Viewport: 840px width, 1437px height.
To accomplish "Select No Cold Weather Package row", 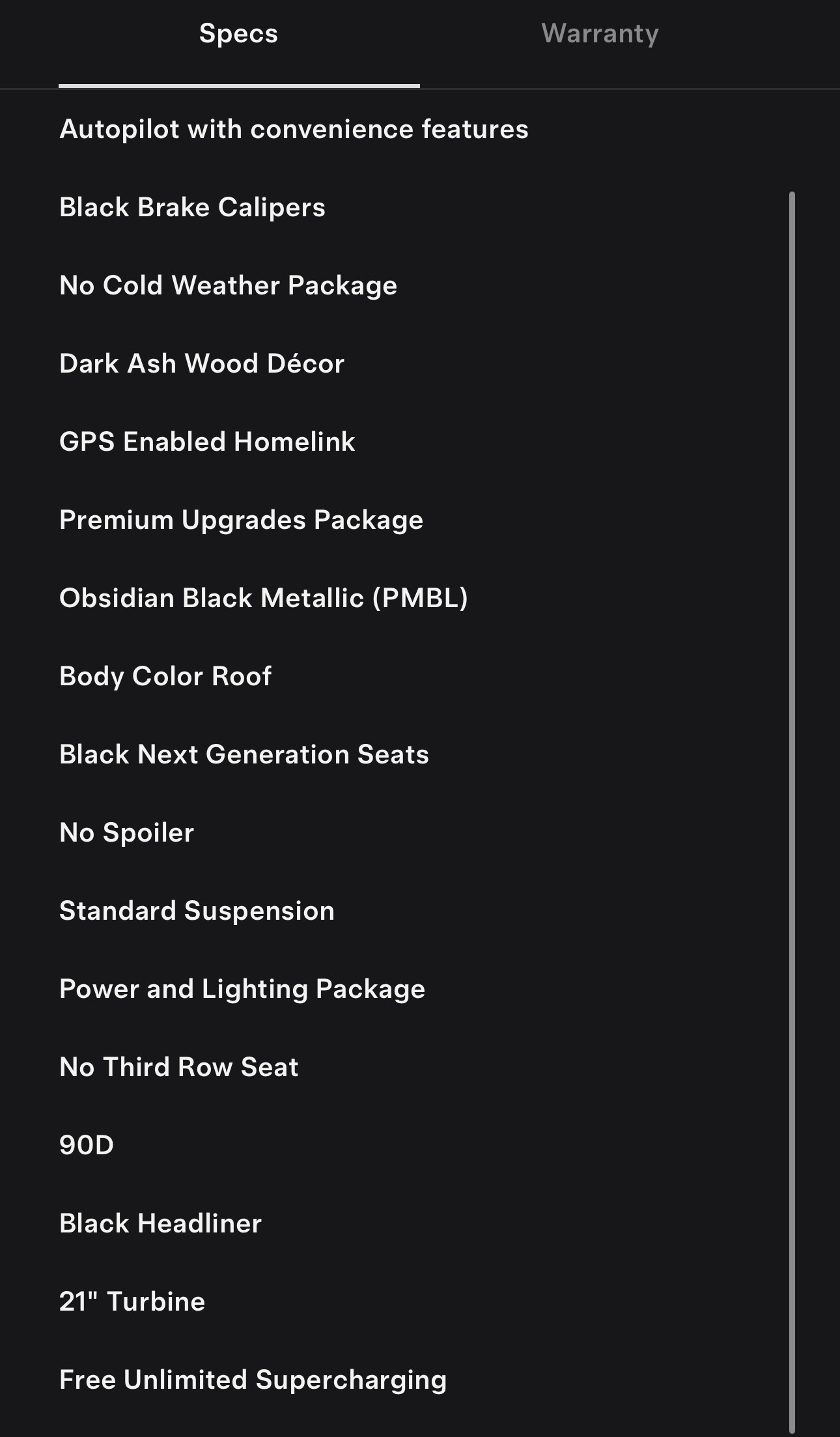I will click(x=228, y=285).
